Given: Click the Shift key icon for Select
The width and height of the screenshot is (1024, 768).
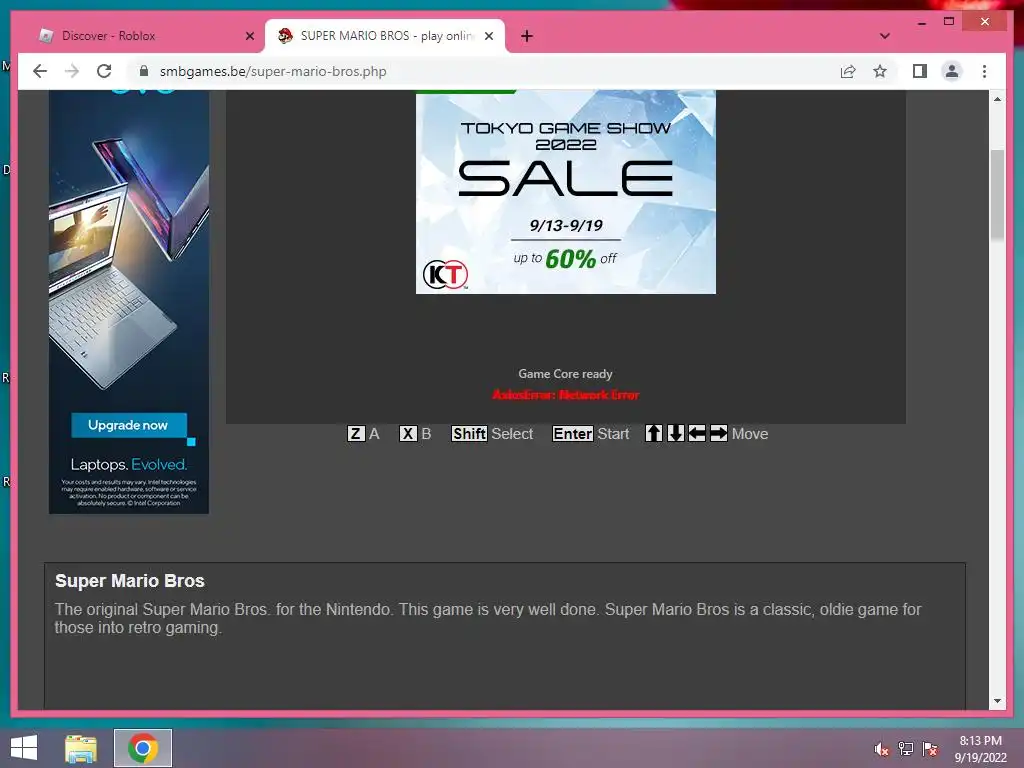Looking at the screenshot, I should 469,434.
